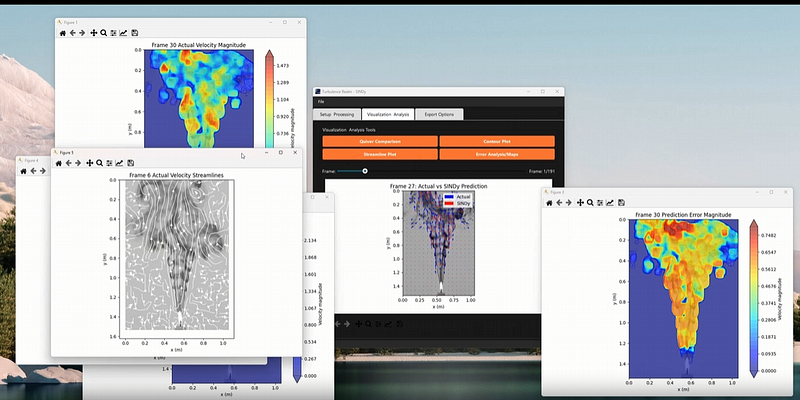Click Forward arrow in Figure 4 toolbar

tap(42, 171)
